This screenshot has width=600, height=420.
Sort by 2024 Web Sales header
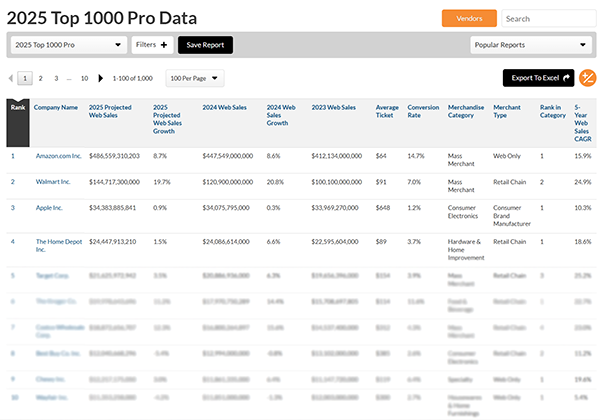tap(224, 107)
